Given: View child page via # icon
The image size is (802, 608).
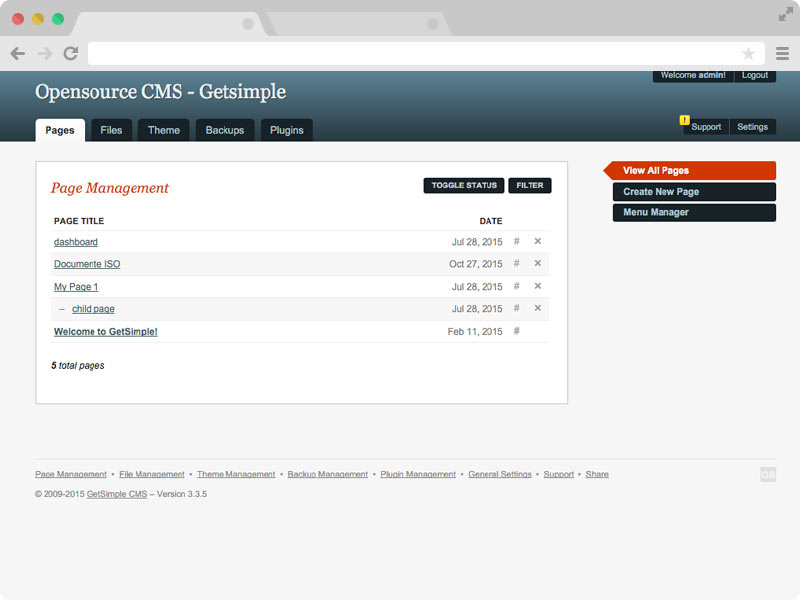Looking at the screenshot, I should click(x=517, y=308).
